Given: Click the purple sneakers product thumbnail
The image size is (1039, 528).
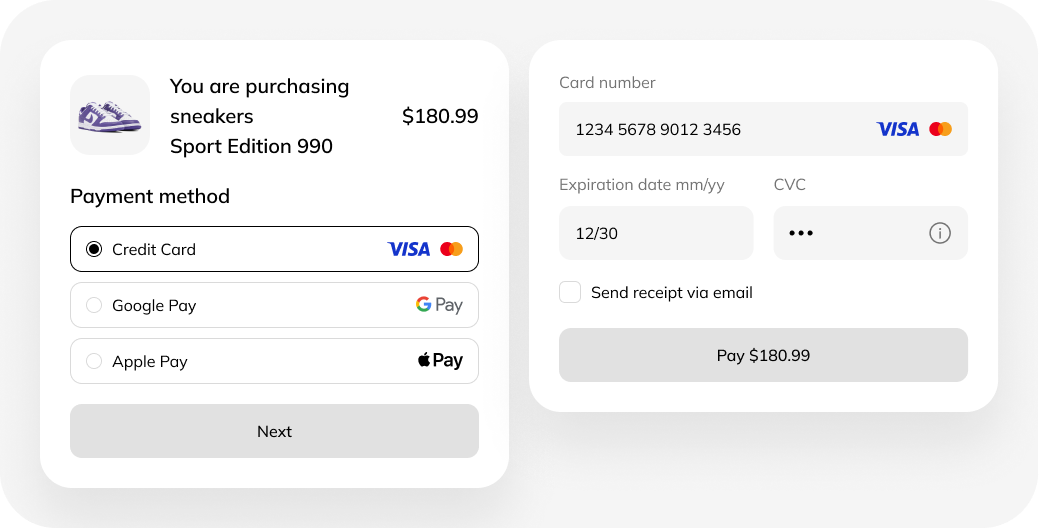Looking at the screenshot, I should 110,115.
